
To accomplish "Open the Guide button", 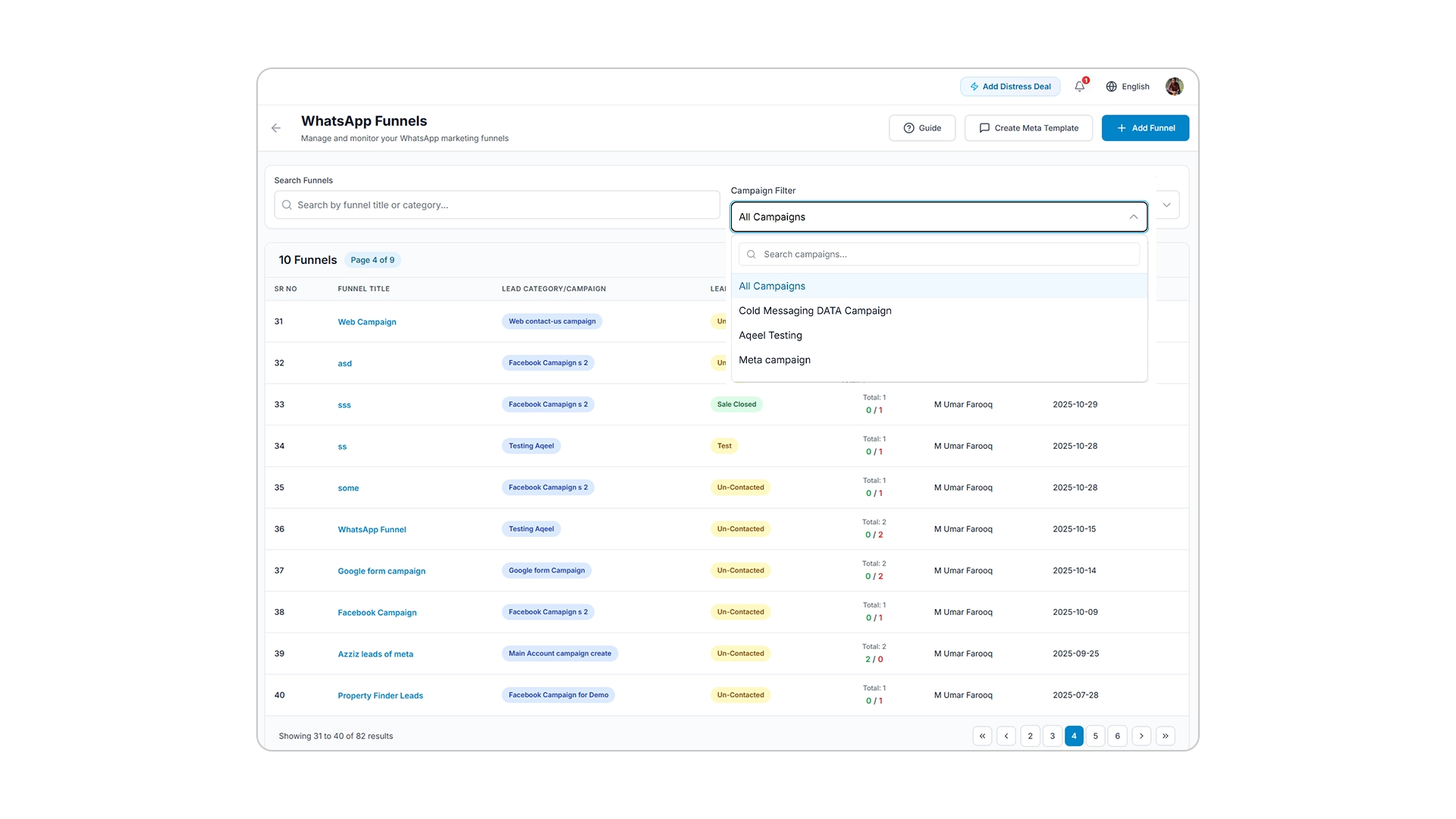I will 922,128.
